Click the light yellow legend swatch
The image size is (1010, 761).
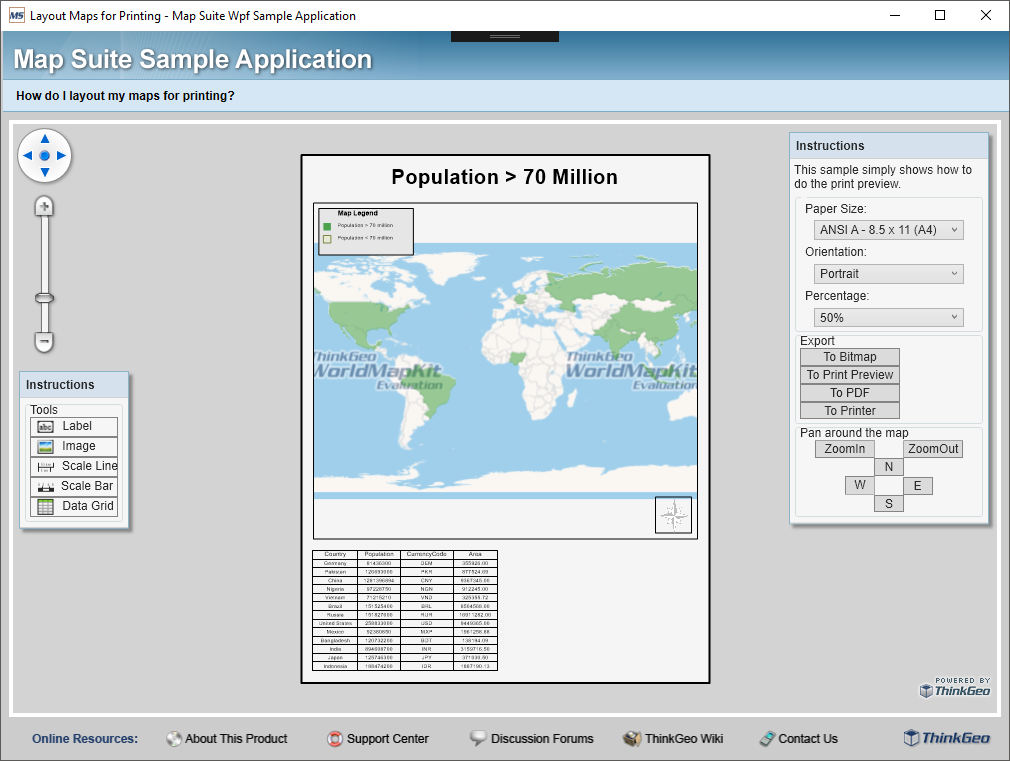[327, 239]
